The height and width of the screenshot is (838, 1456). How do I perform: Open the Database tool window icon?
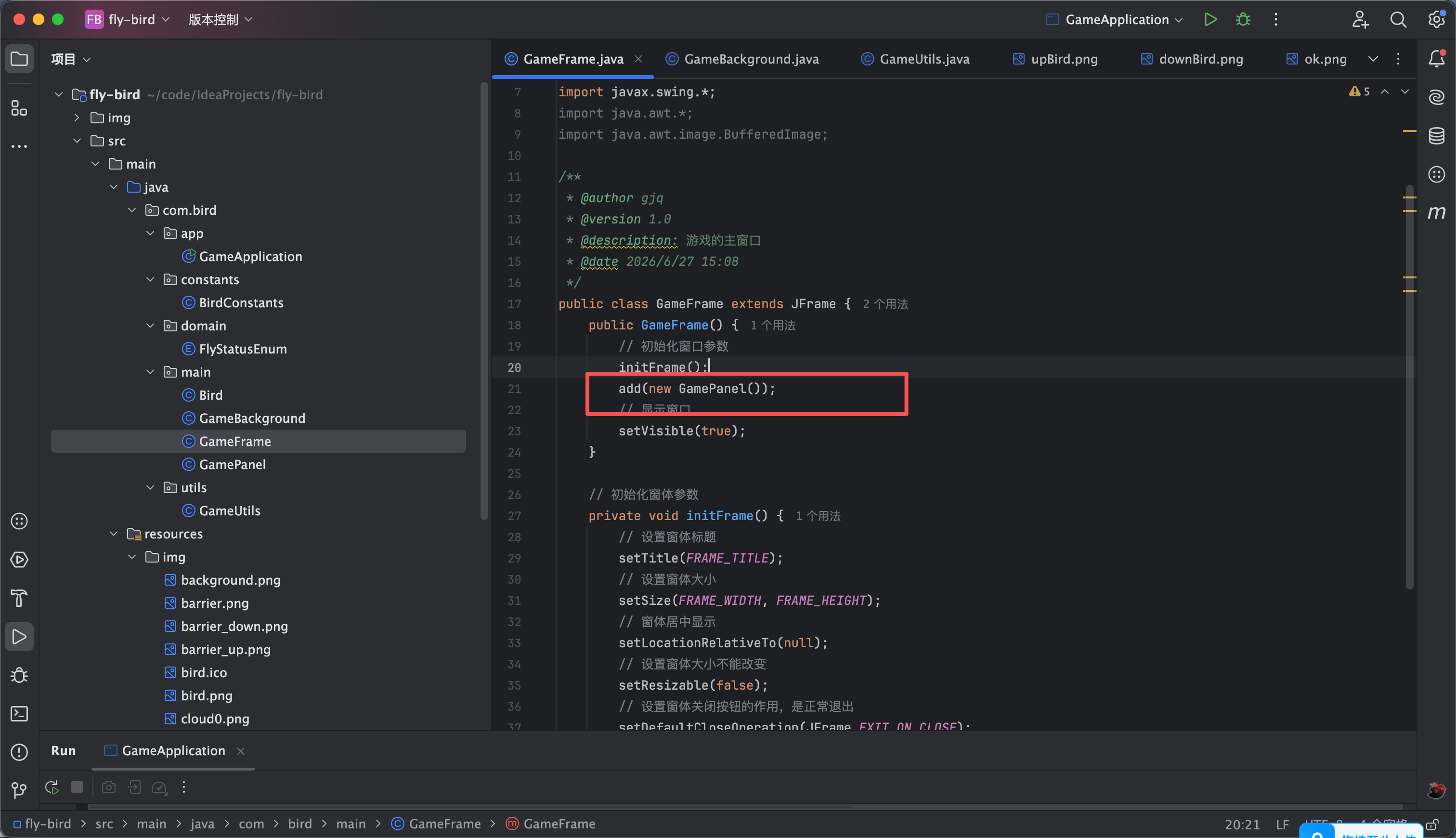(x=1436, y=136)
